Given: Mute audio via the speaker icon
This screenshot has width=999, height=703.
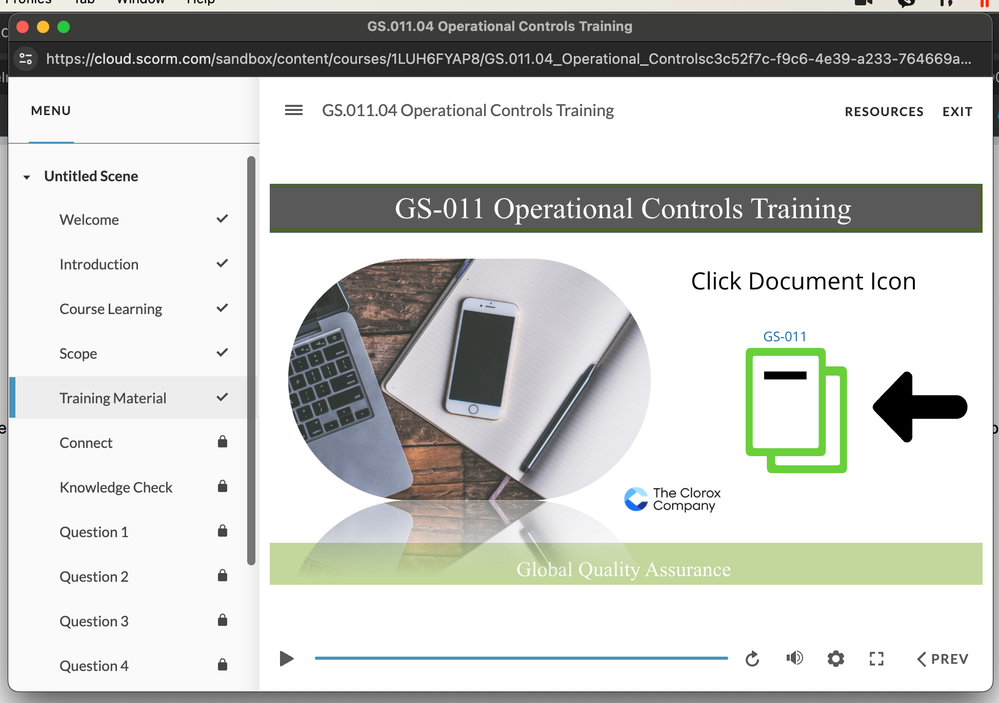Looking at the screenshot, I should tap(794, 658).
